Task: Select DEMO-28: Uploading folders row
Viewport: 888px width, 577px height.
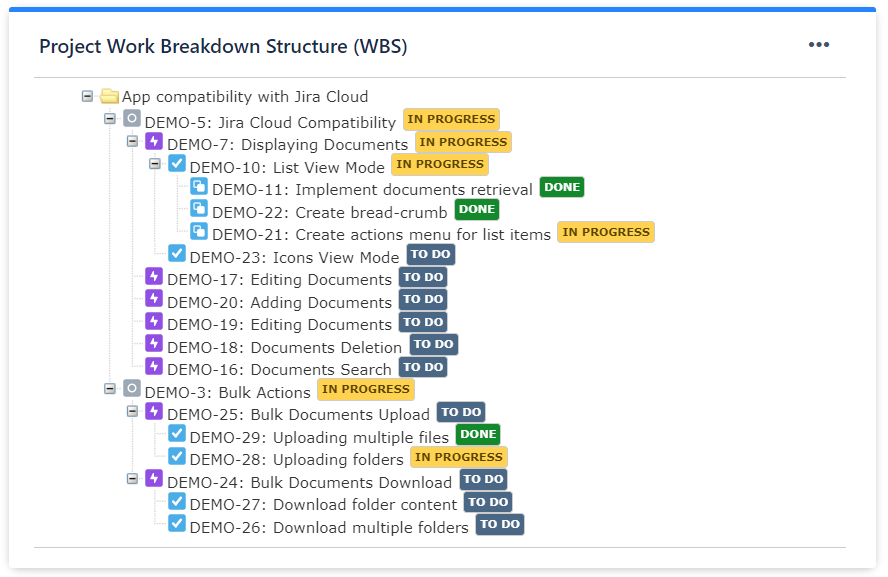Action: click(296, 459)
